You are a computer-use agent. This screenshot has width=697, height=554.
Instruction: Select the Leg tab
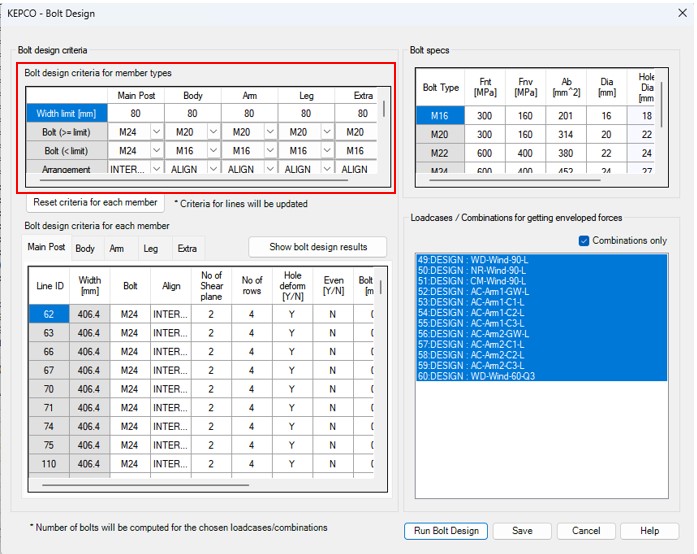click(x=150, y=248)
